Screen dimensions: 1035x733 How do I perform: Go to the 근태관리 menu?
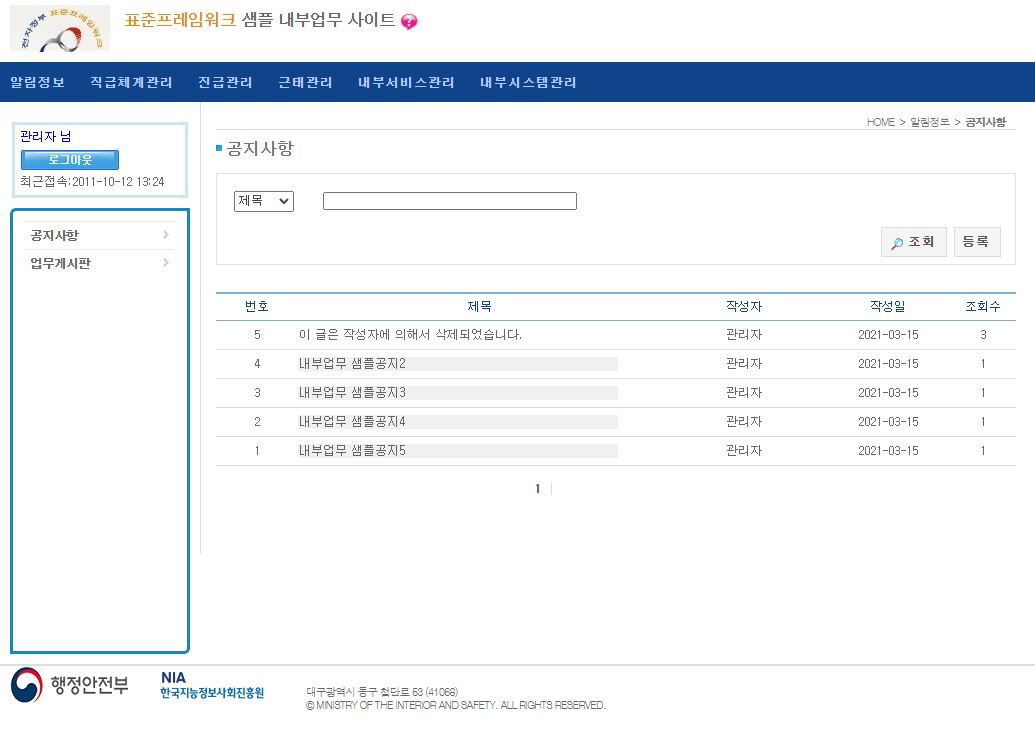click(x=305, y=82)
